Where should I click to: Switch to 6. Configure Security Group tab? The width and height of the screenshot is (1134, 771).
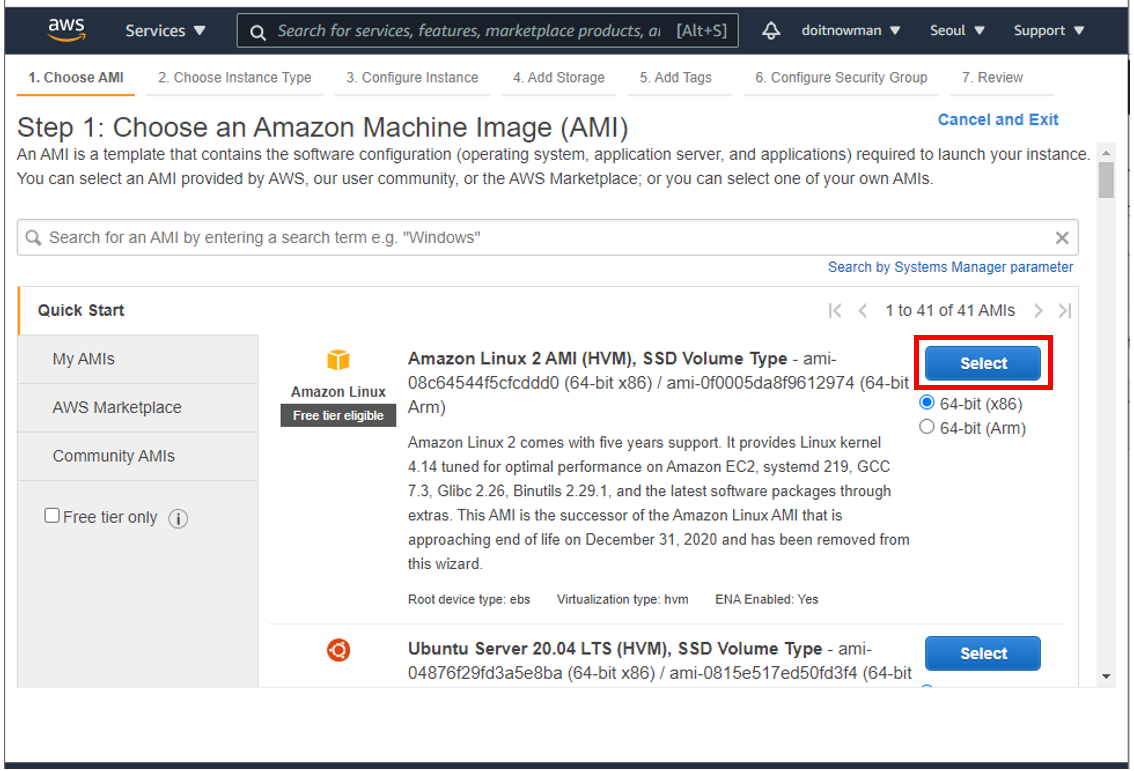pyautogui.click(x=841, y=77)
